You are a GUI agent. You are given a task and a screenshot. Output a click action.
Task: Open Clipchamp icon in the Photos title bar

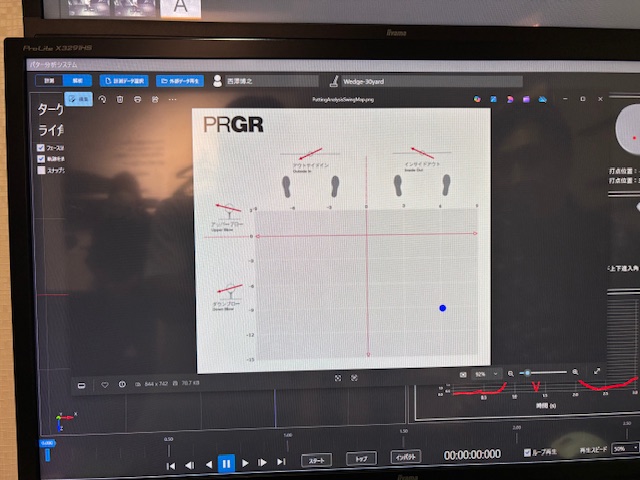[510, 99]
